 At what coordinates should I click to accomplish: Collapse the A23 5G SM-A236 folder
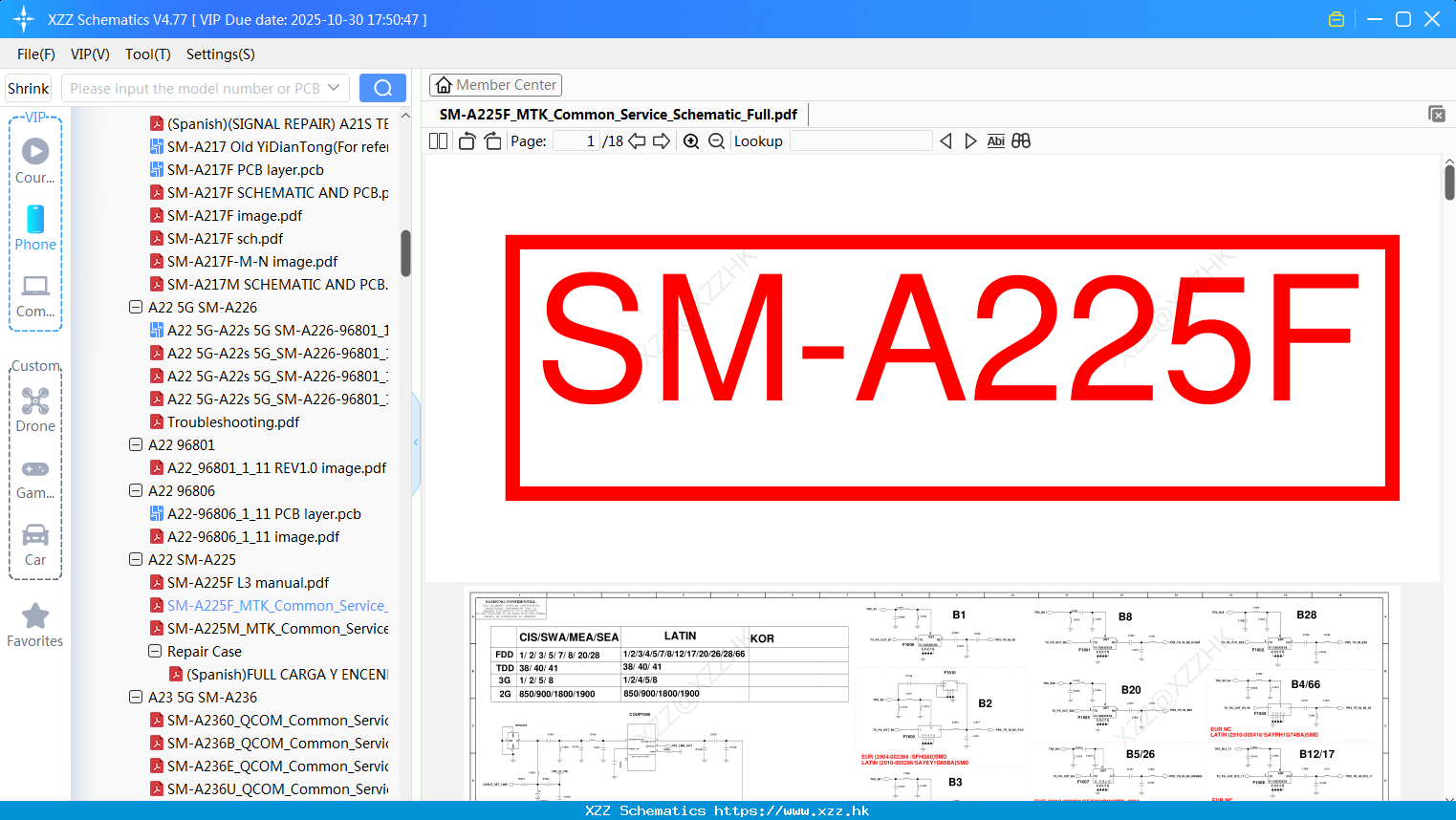click(x=136, y=698)
